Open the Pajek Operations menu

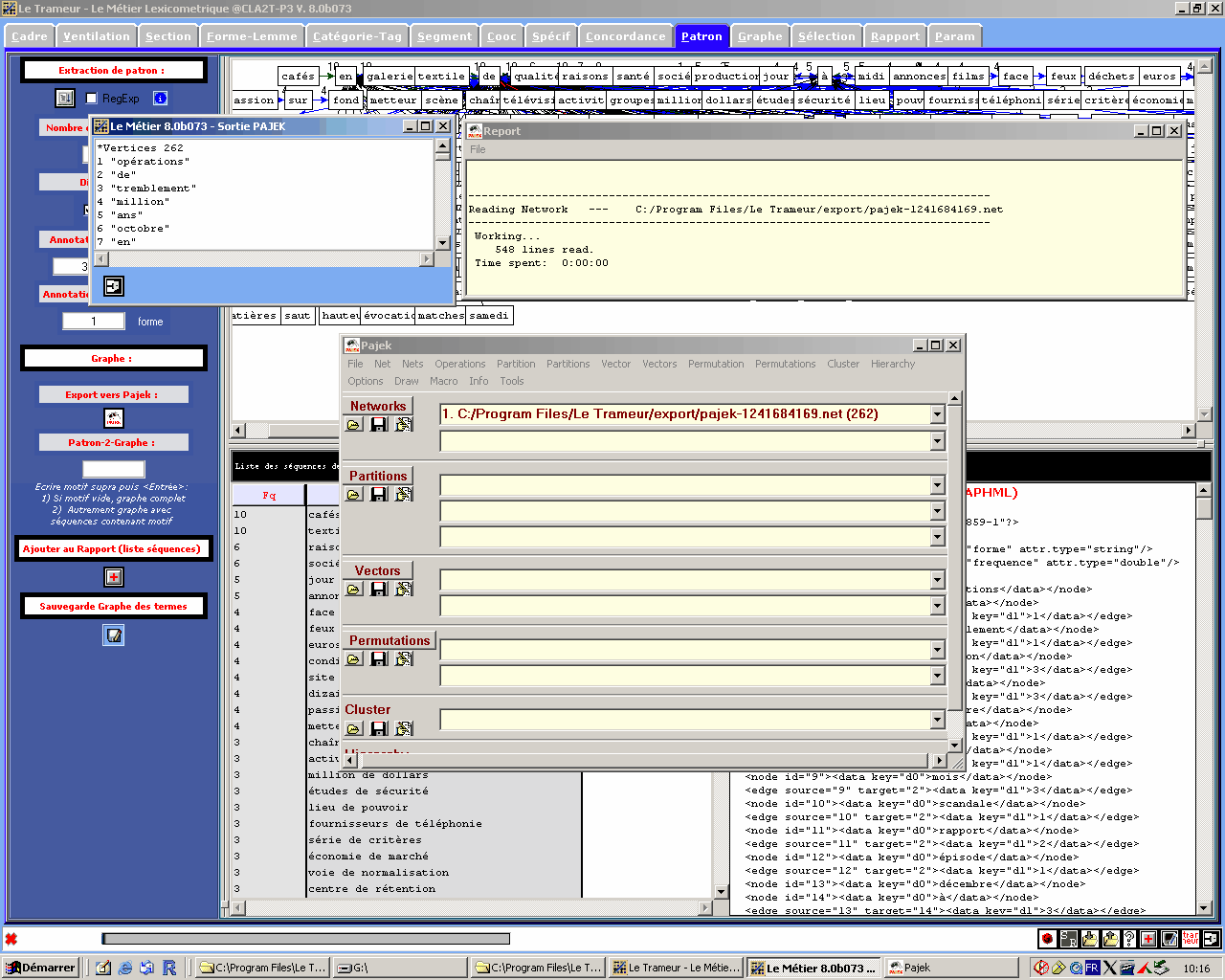tap(460, 364)
